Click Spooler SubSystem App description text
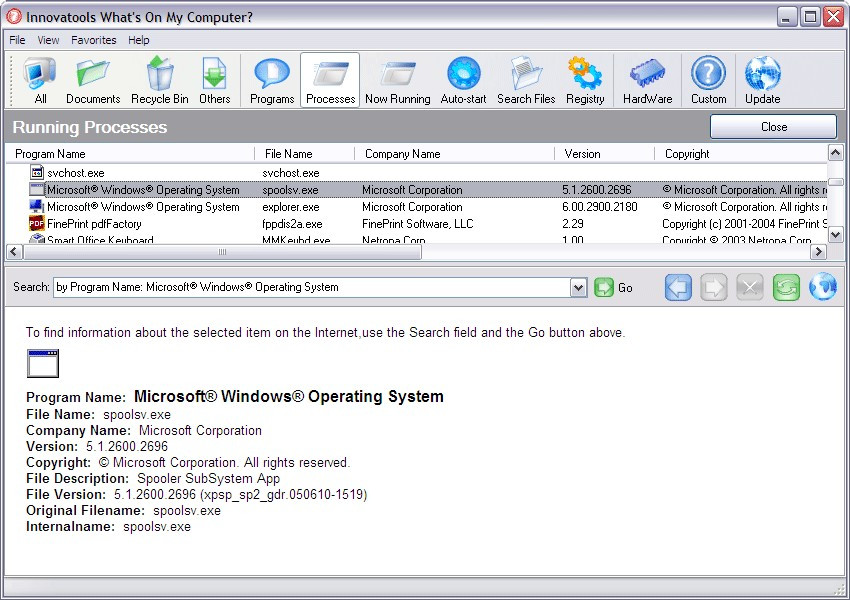 (x=208, y=479)
